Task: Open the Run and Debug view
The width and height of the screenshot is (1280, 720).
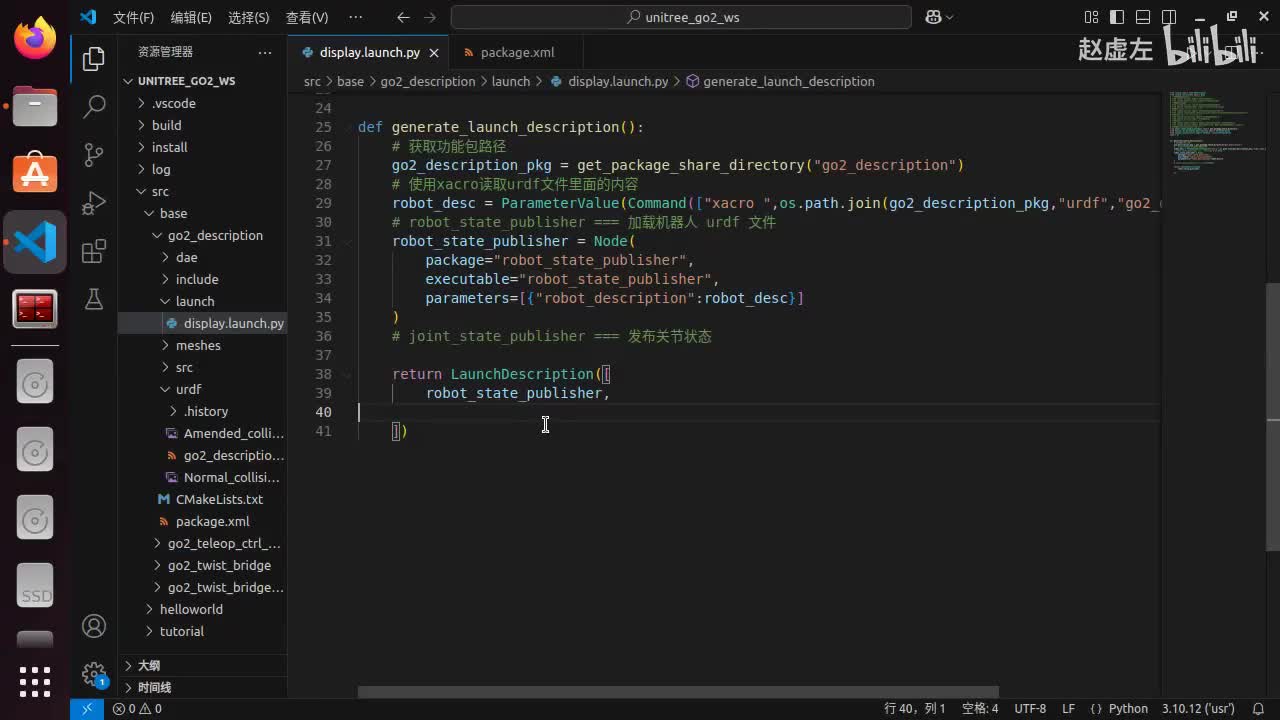Action: (x=94, y=202)
